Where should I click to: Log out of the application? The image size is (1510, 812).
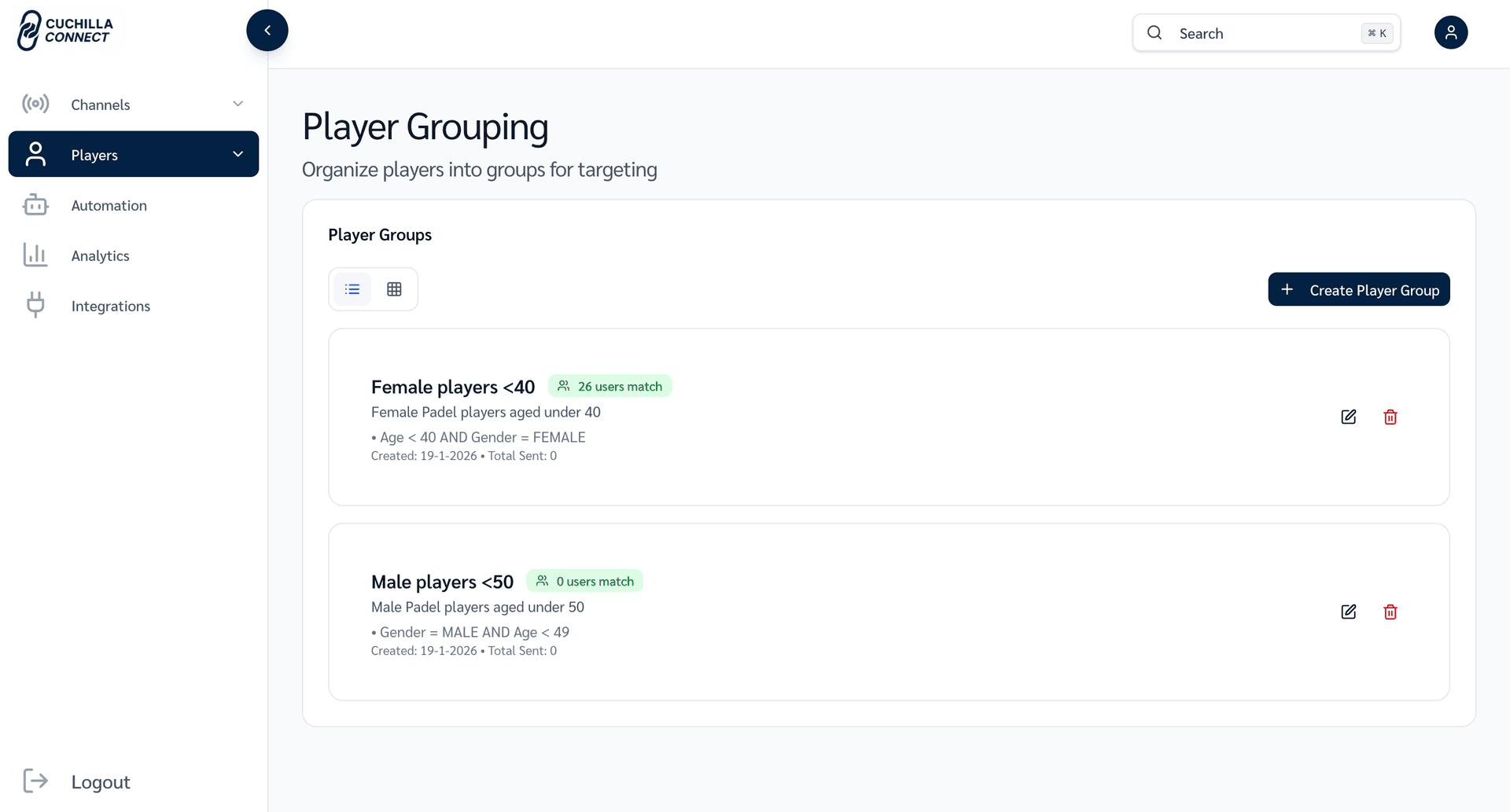pos(100,781)
